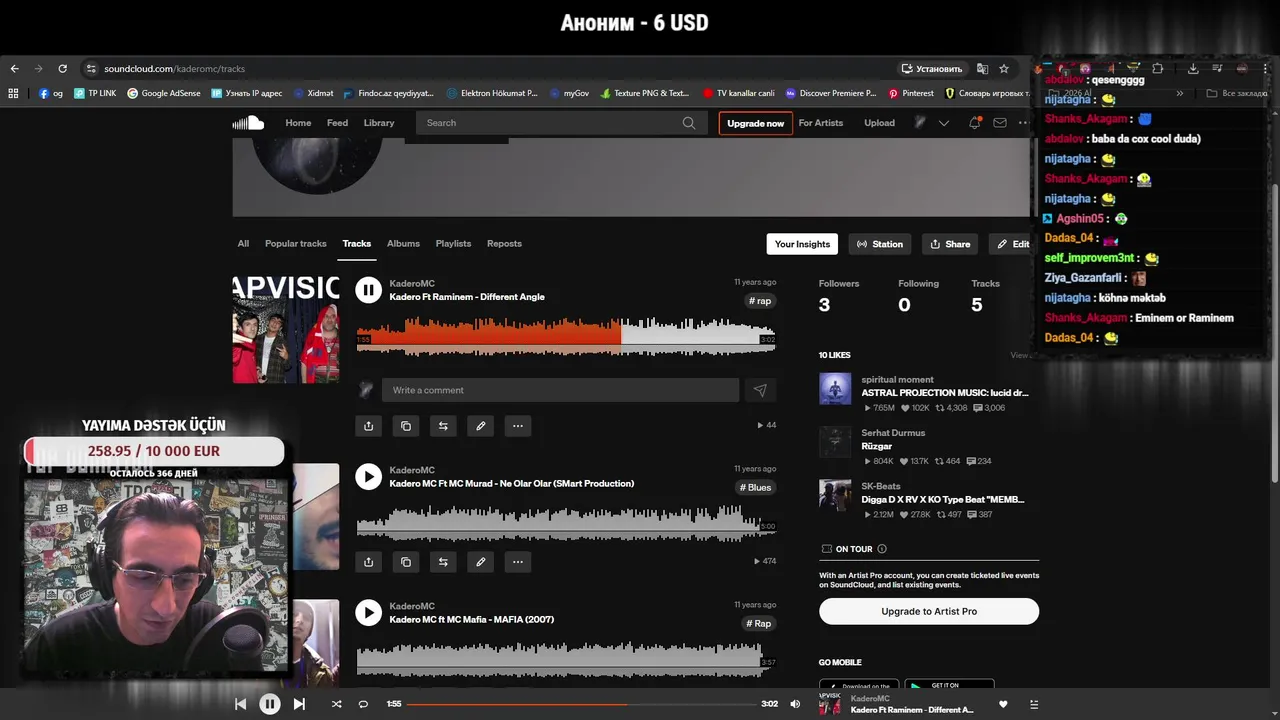1280x720 pixels.
Task: Click the profile avatar in the header
Action: tap(920, 123)
